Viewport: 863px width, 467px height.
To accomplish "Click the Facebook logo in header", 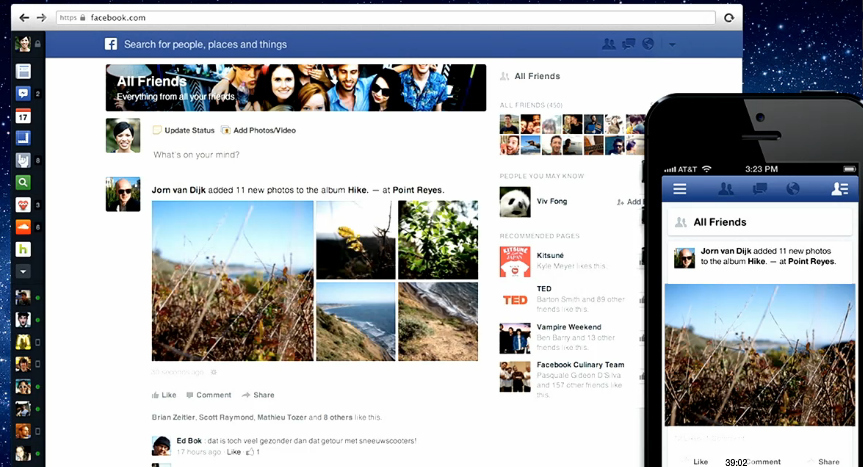I will 111,44.
